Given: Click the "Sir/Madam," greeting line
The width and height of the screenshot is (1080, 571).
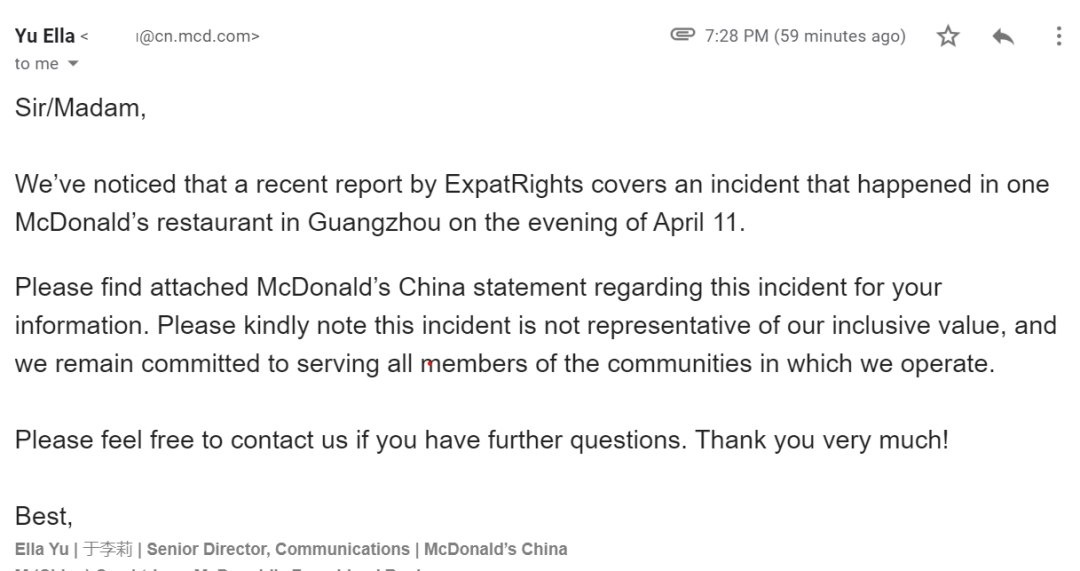Looking at the screenshot, I should click(x=80, y=110).
